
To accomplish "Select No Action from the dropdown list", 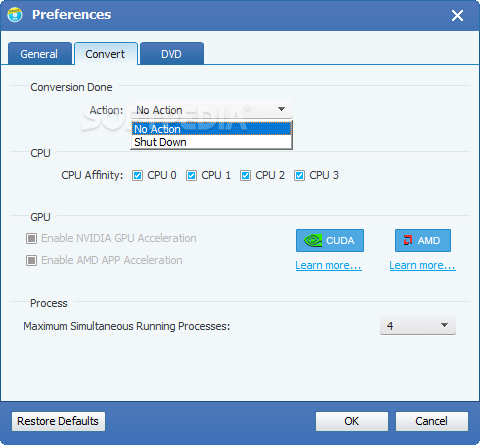I will pos(212,129).
